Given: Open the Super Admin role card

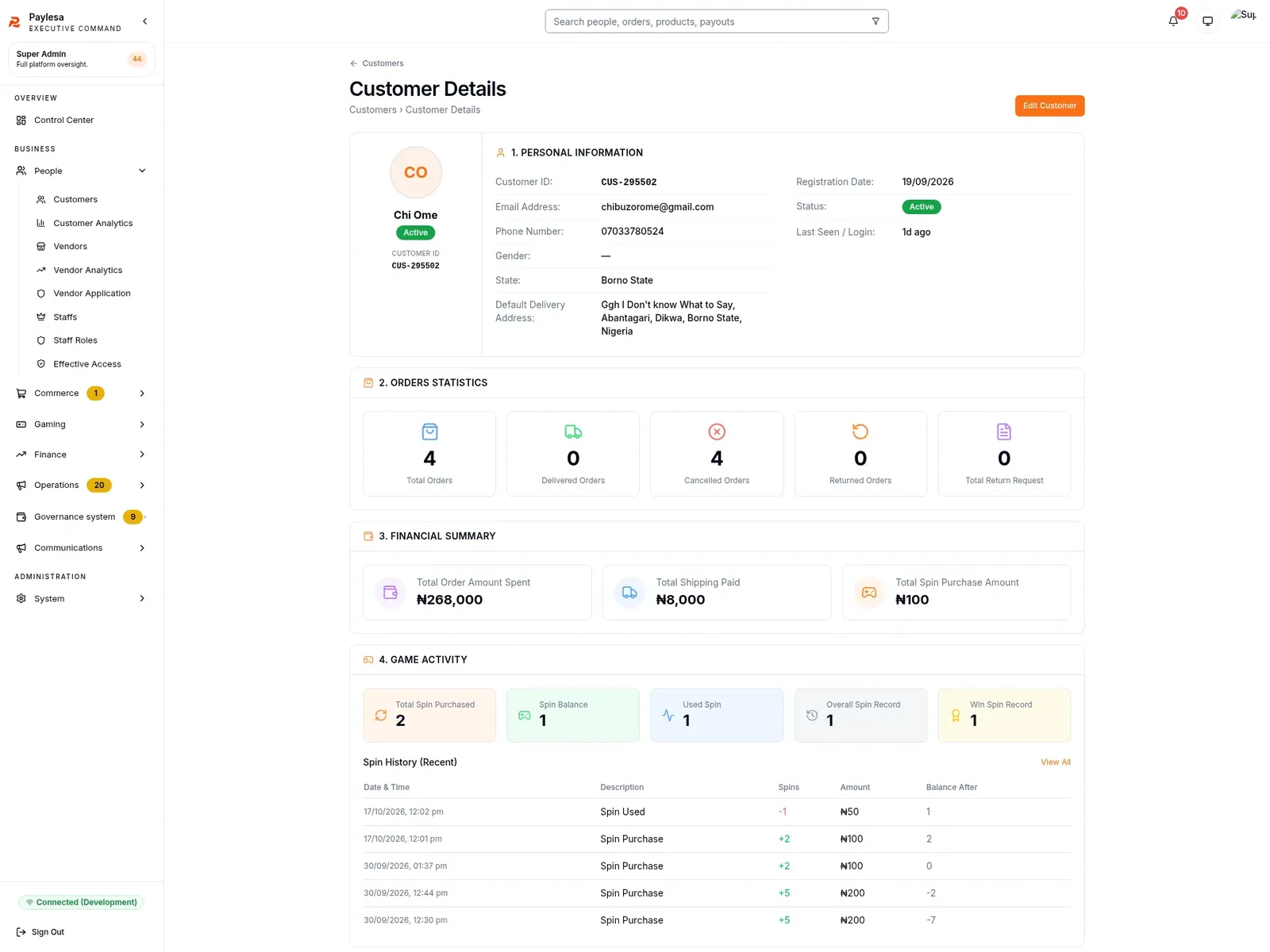Looking at the screenshot, I should tap(82, 59).
